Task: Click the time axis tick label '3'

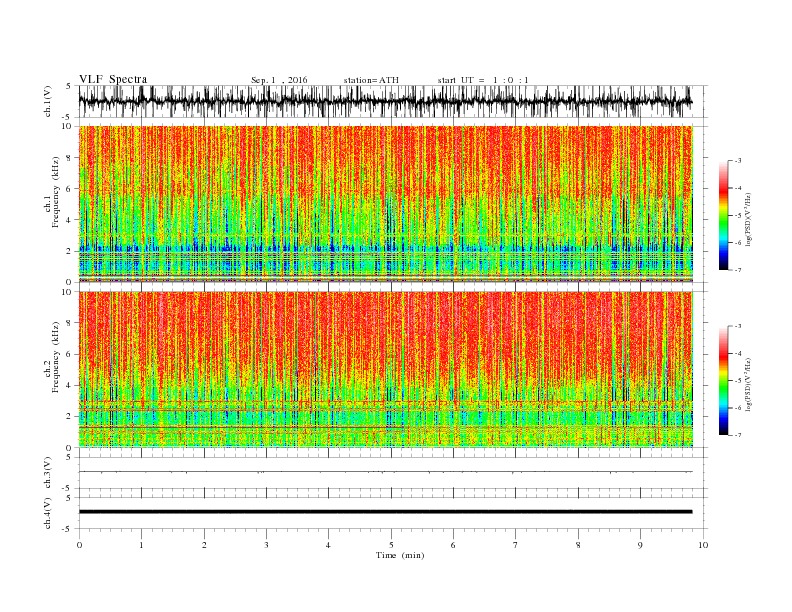Action: point(266,545)
